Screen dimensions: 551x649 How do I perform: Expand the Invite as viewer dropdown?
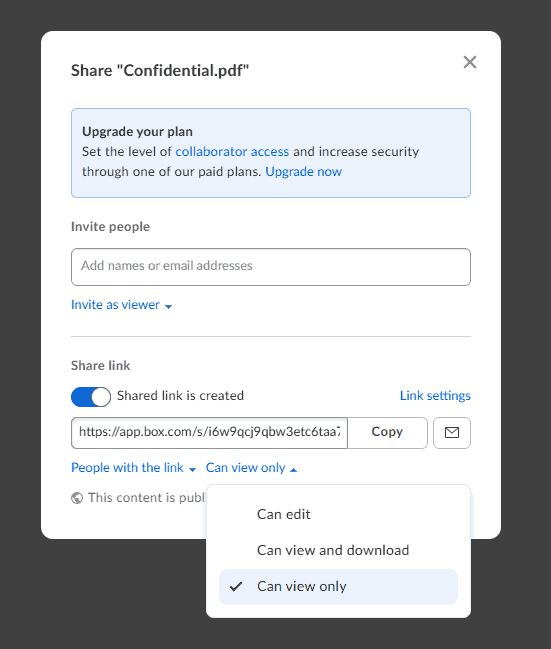point(121,305)
